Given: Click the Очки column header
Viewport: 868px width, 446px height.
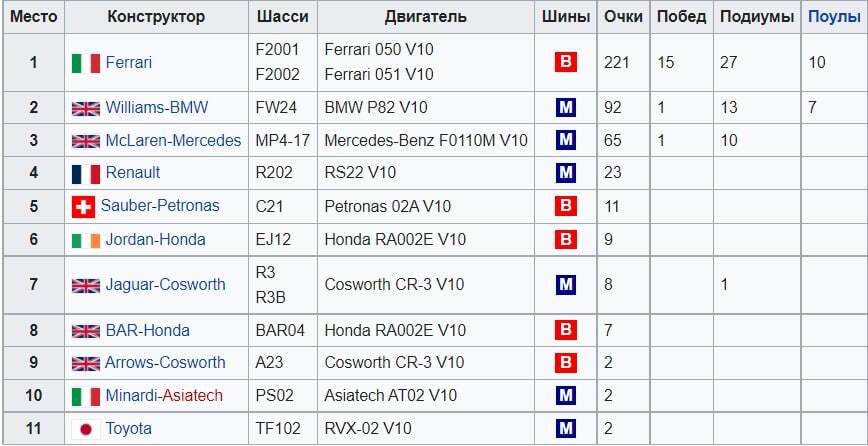Looking at the screenshot, I should coord(624,17).
